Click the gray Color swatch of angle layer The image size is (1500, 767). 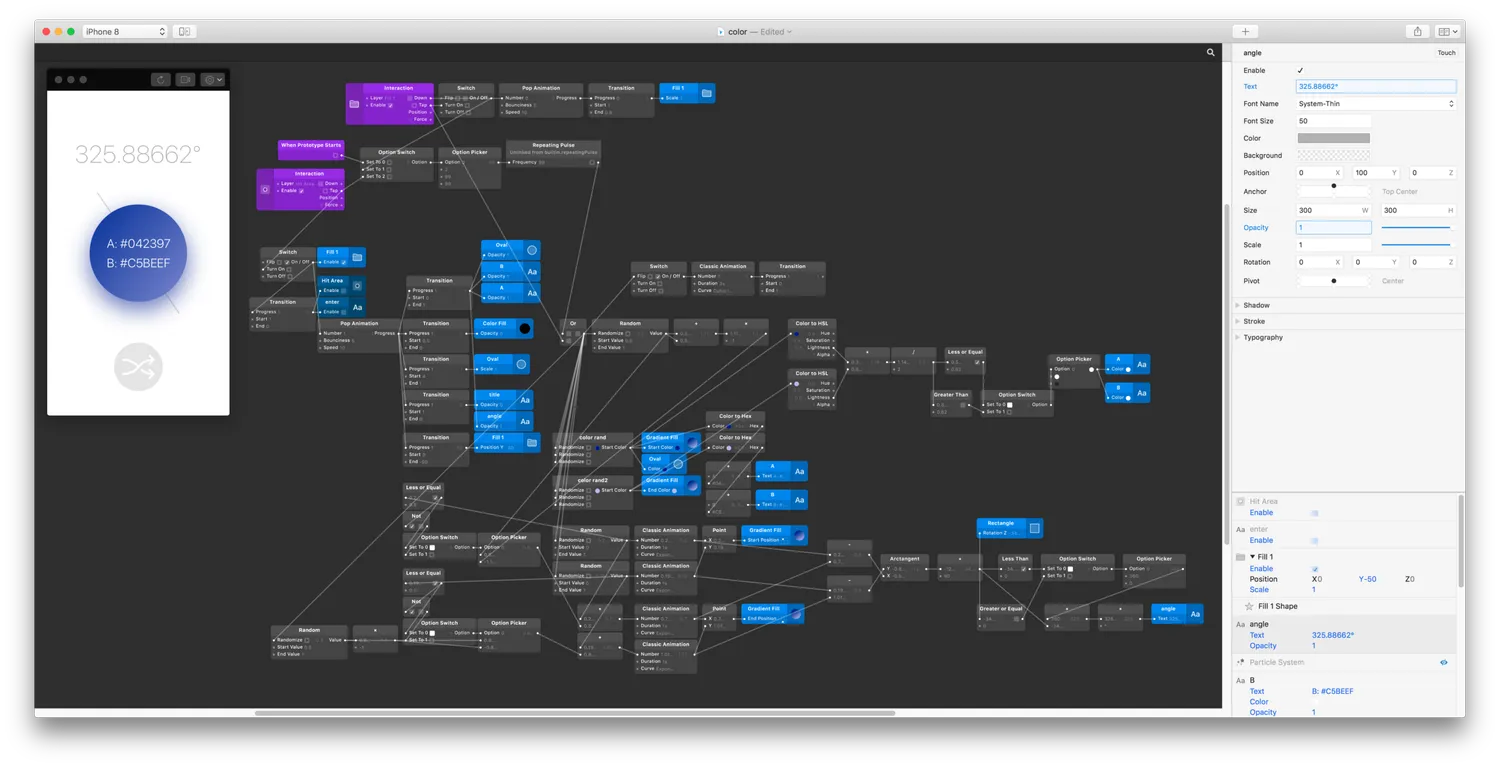coord(1334,138)
